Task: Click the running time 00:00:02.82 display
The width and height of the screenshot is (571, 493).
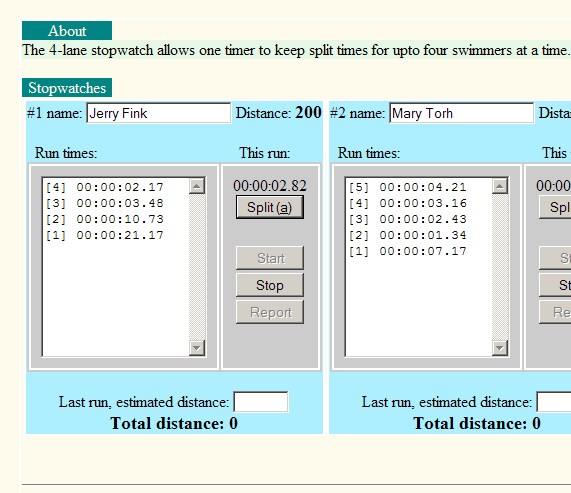Action: (270, 186)
